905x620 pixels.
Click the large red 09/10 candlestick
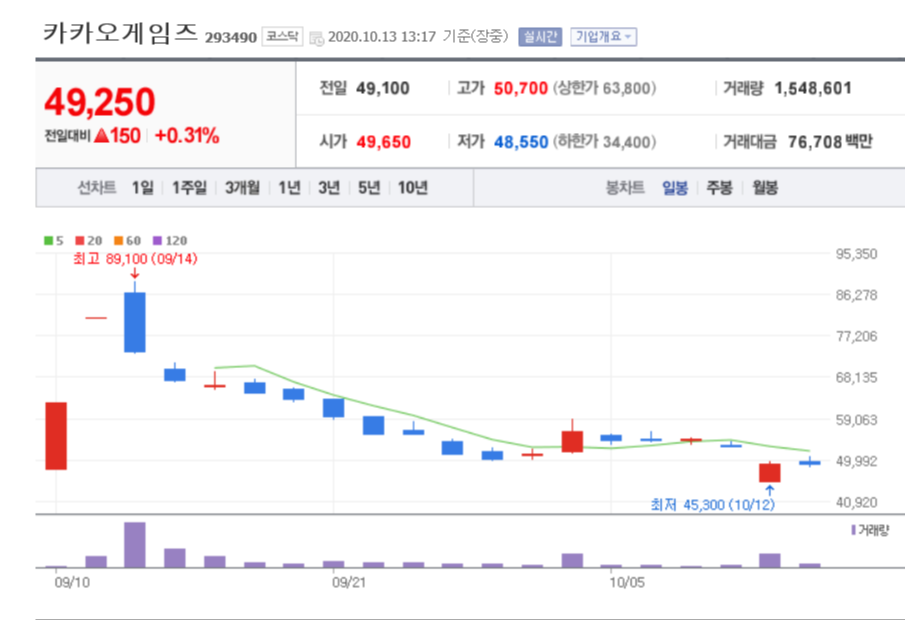[x=56, y=436]
